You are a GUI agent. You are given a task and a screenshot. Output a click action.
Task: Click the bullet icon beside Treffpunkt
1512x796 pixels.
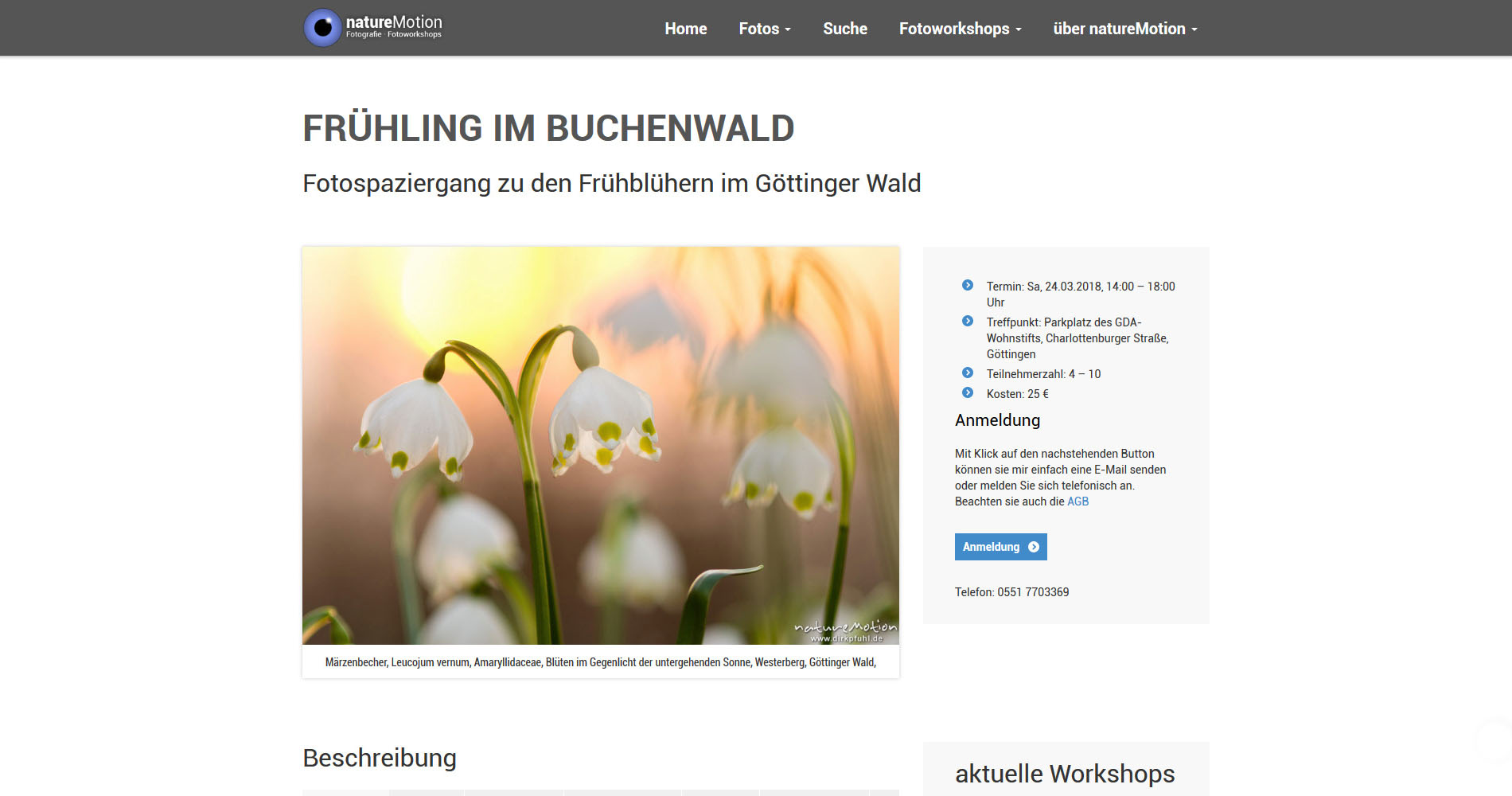[x=968, y=321]
